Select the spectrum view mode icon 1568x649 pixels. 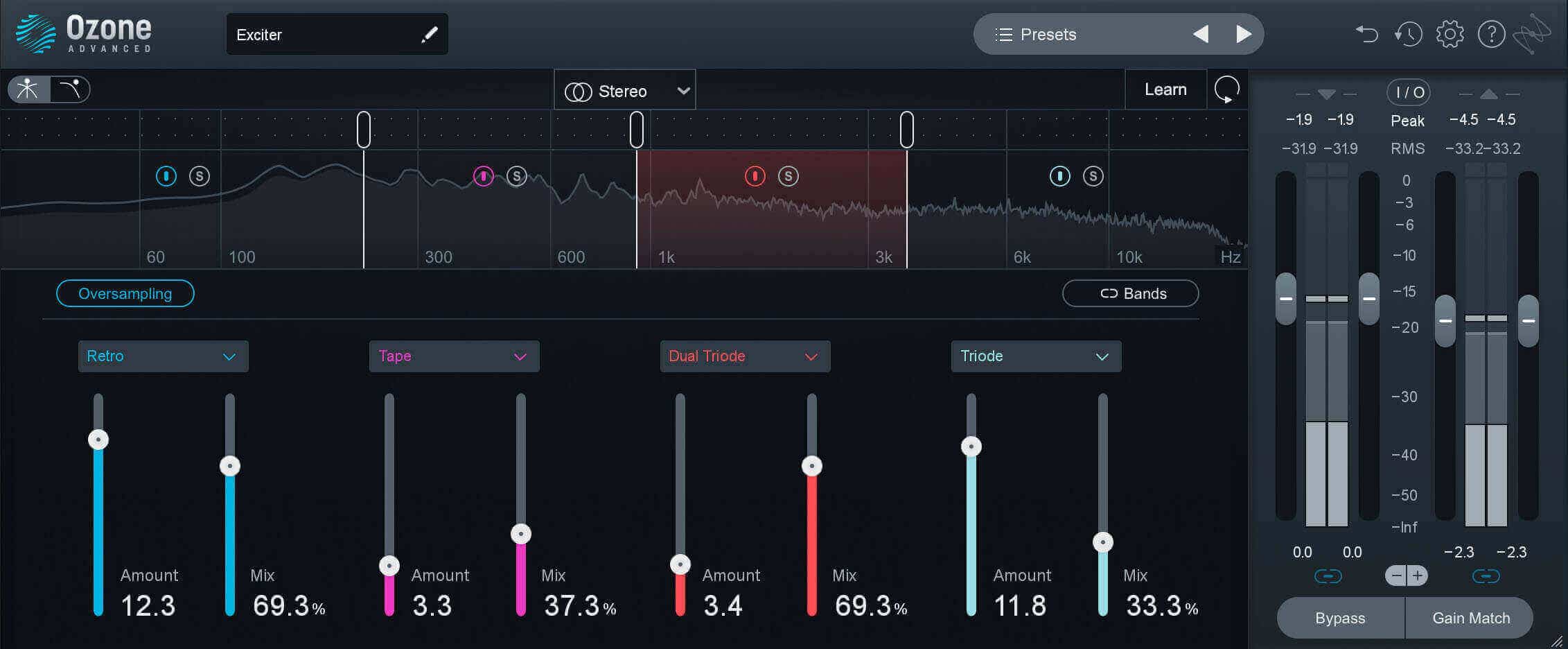pyautogui.click(x=28, y=89)
